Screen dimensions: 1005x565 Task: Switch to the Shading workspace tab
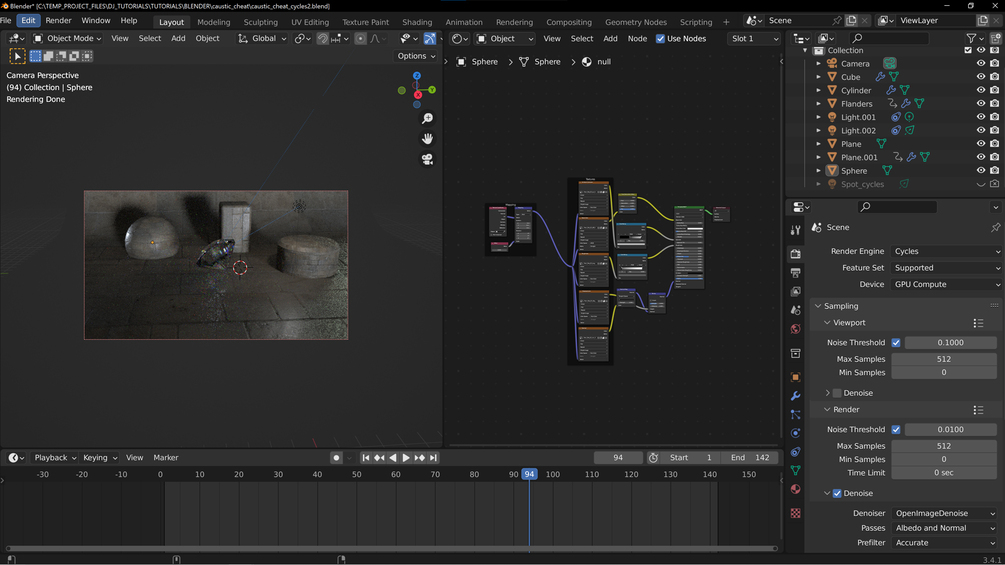[x=417, y=22]
